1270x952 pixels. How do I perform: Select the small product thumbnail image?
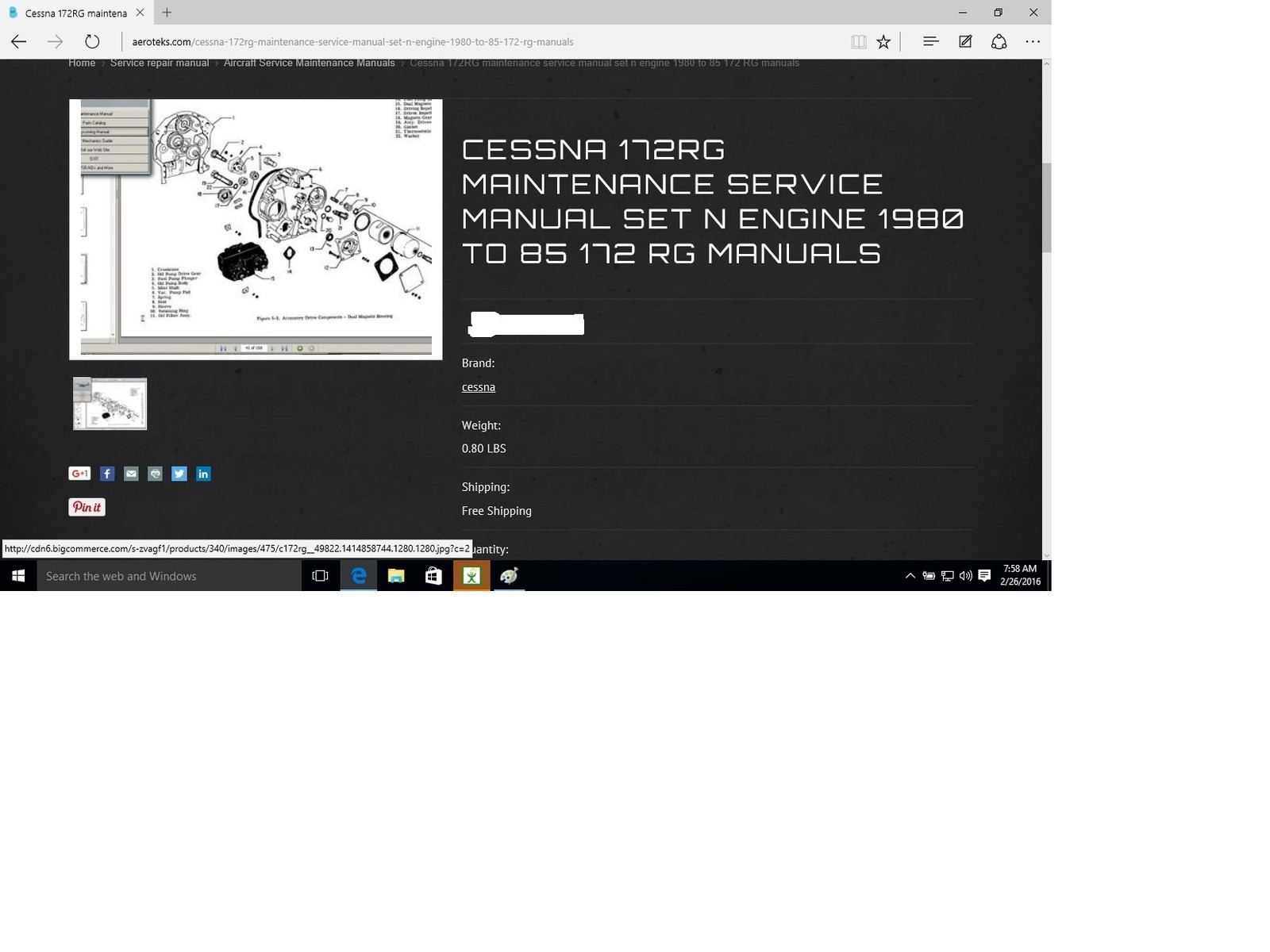point(110,404)
